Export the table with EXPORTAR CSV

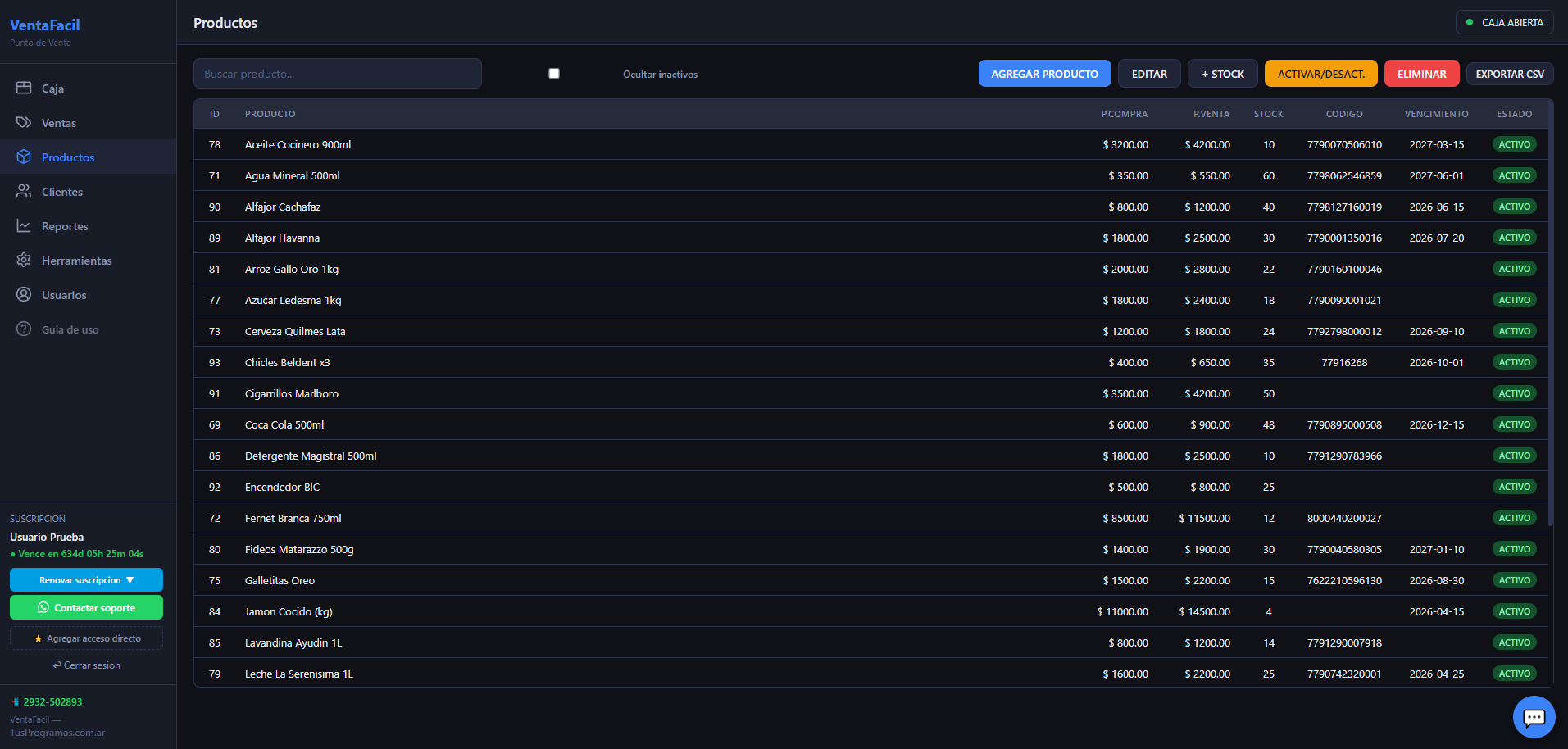1509,74
